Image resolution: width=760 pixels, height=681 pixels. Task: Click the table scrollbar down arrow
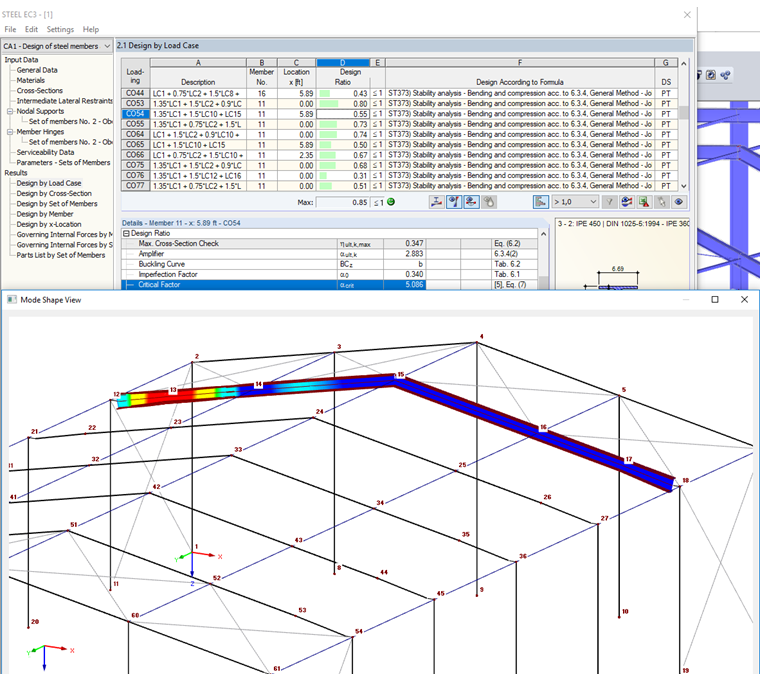(683, 186)
